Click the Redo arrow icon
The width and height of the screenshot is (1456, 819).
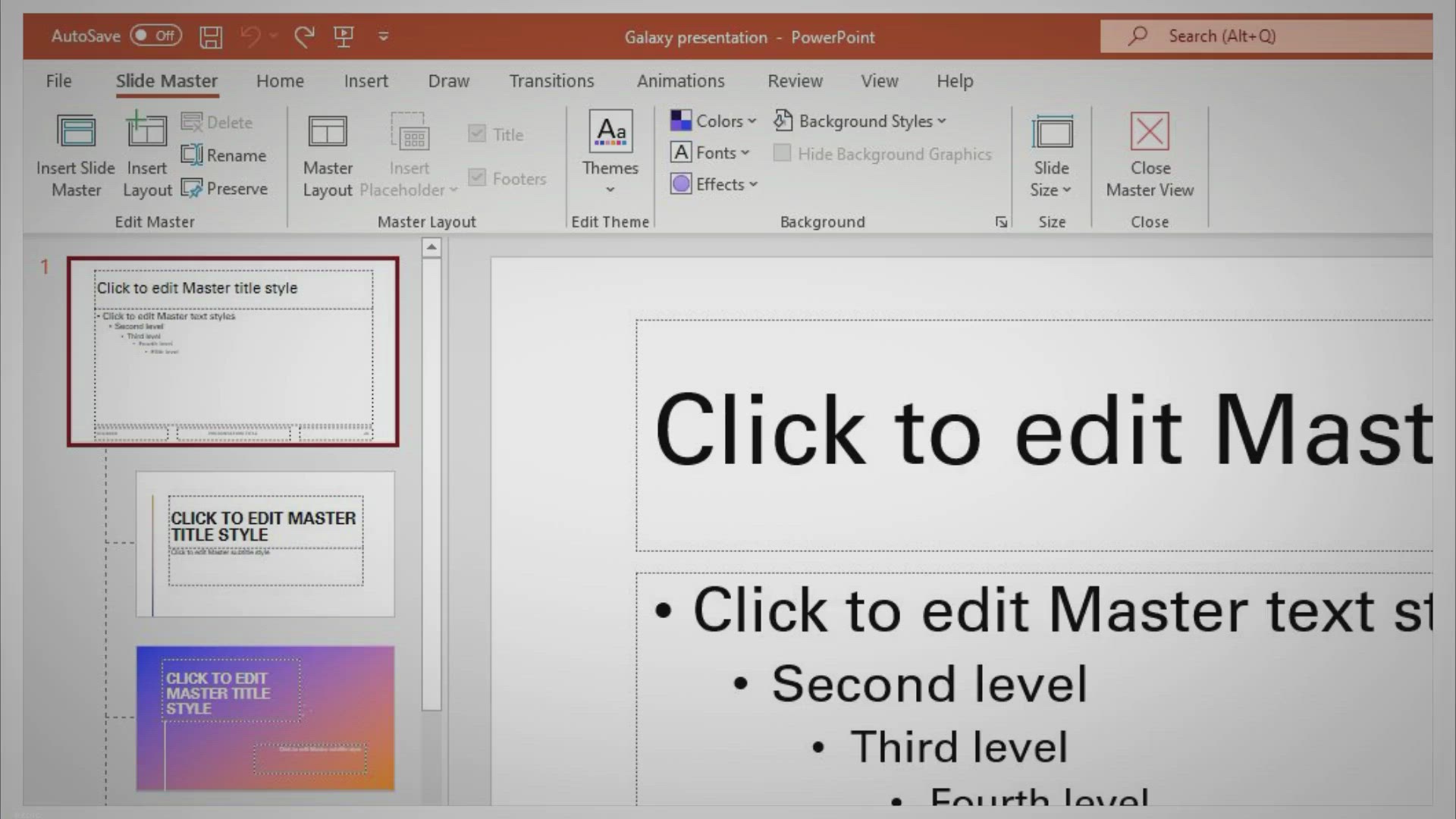(x=304, y=36)
